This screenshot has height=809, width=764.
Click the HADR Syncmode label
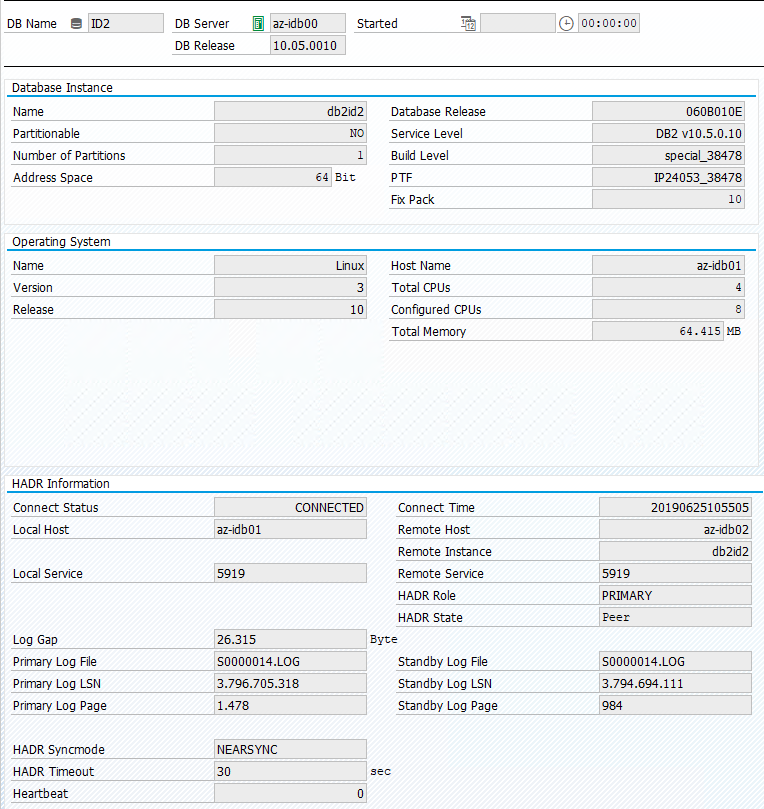pyautogui.click(x=59, y=750)
